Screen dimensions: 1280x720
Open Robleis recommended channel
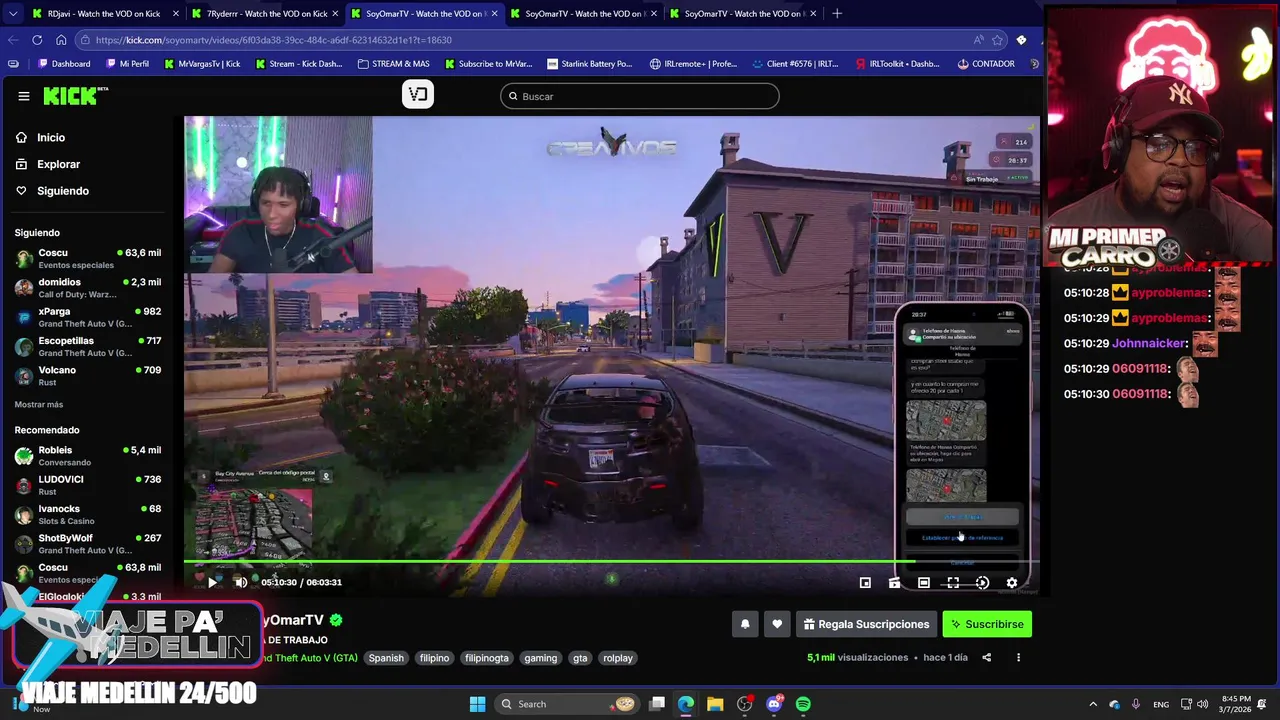(88, 456)
